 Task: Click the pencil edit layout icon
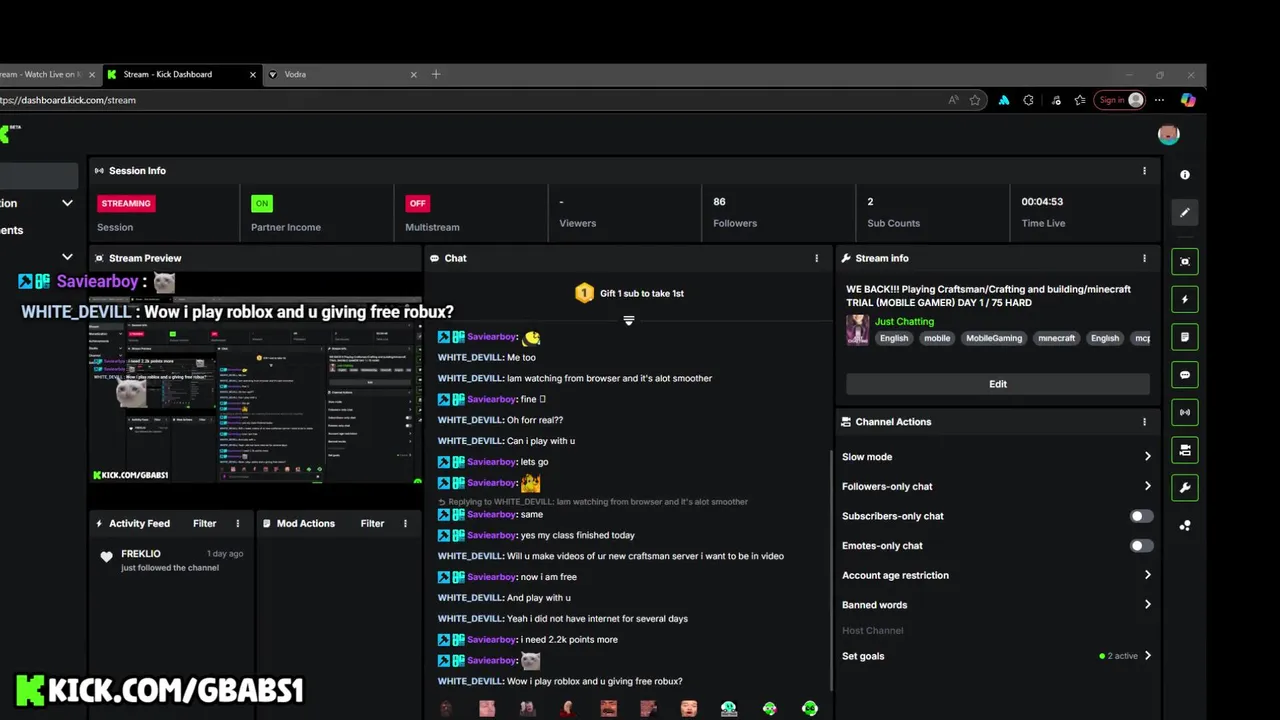(1185, 212)
